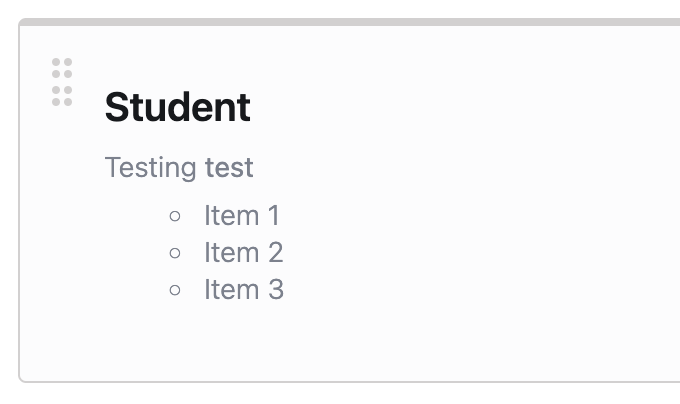
Task: Select the "Item 2" list entry
Action: (x=244, y=252)
